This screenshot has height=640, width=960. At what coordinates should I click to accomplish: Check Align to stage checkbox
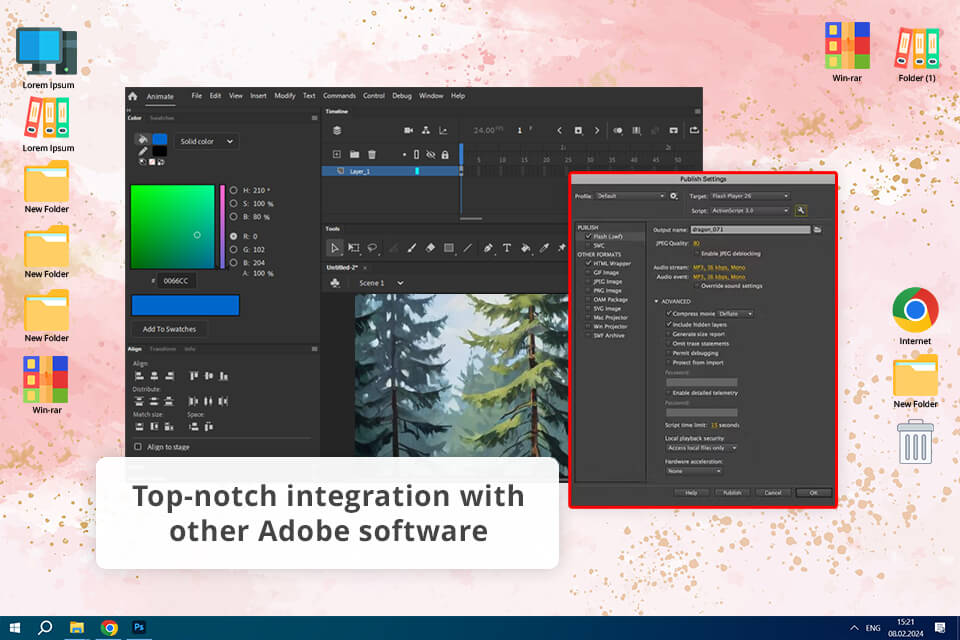138,447
